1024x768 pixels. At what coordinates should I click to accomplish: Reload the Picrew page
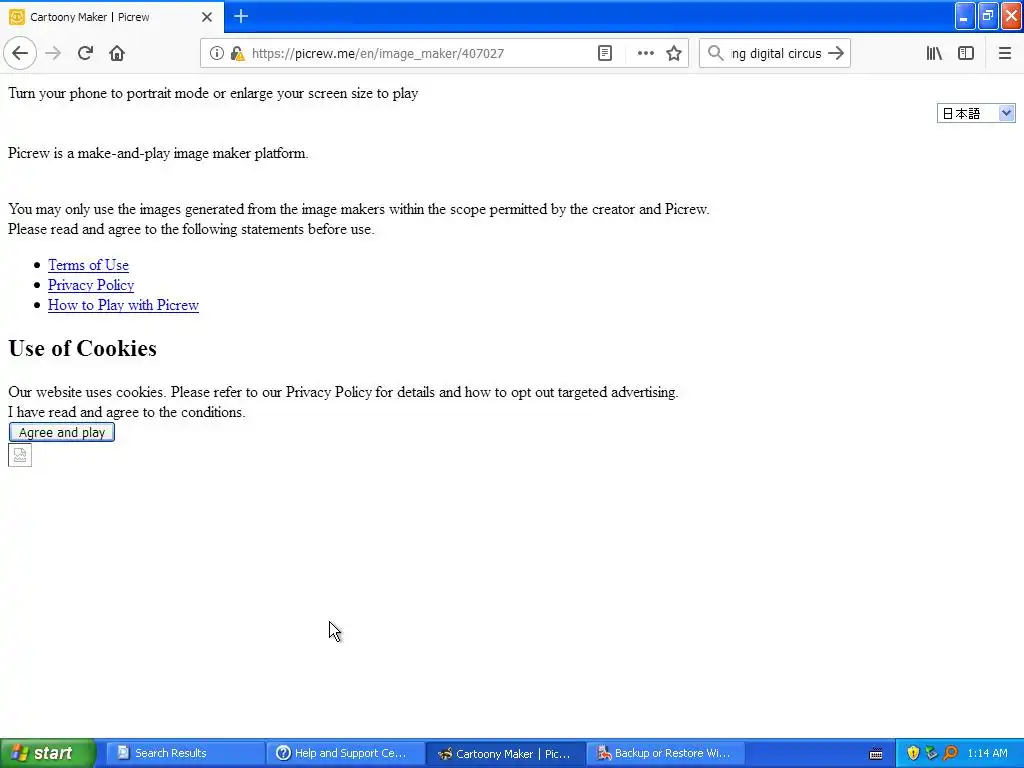click(86, 53)
